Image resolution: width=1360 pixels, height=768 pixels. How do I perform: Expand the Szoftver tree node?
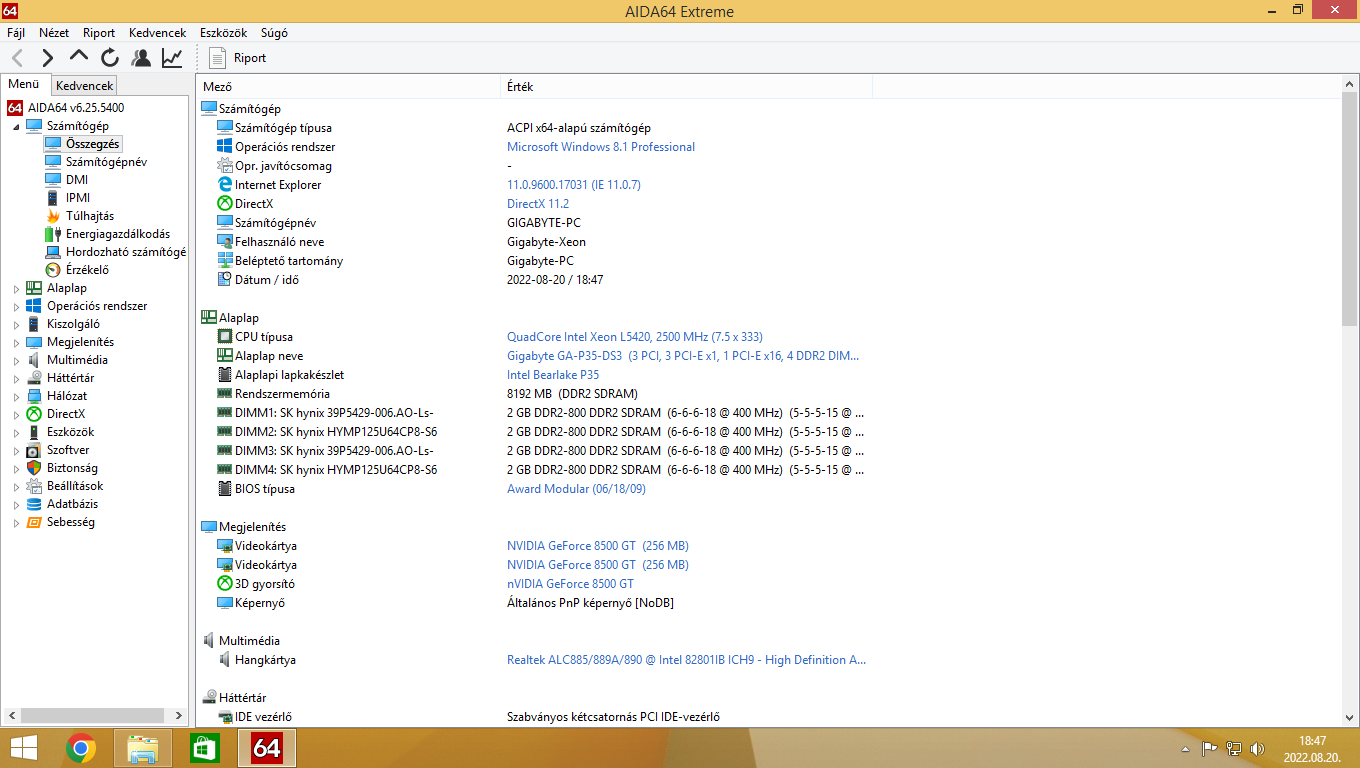(16, 450)
